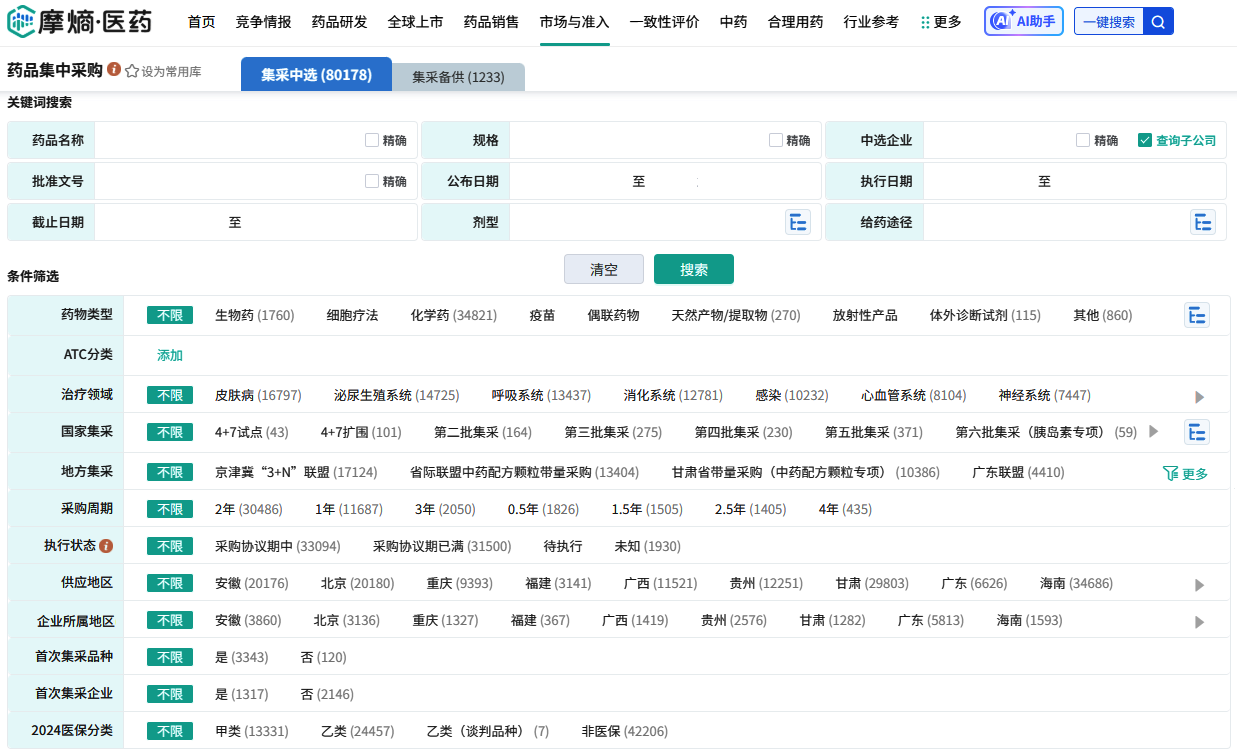The image size is (1237, 755).
Task: Click the 清空 button to reset
Action: click(x=603, y=269)
